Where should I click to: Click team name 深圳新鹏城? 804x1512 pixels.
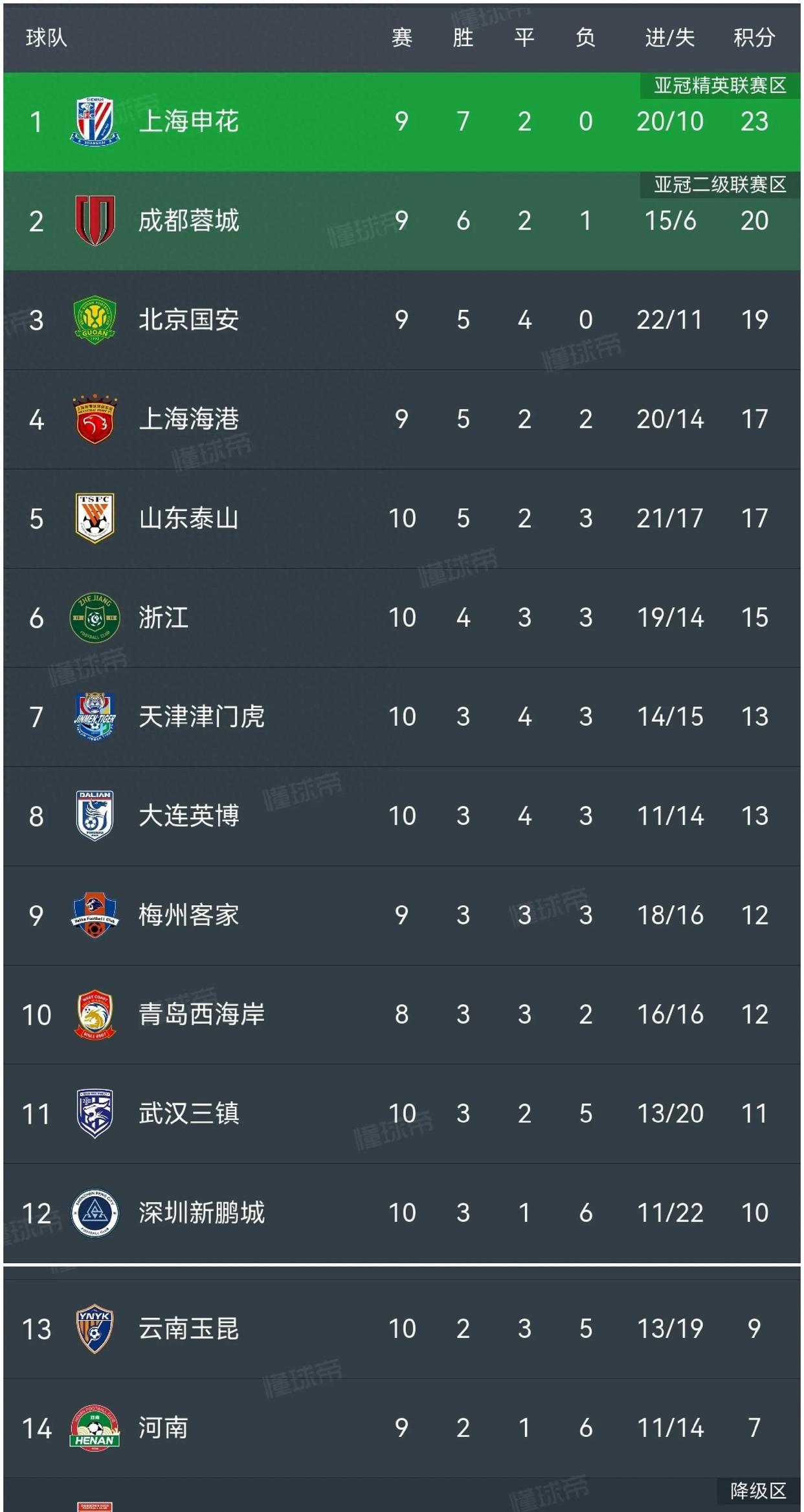[x=201, y=1212]
